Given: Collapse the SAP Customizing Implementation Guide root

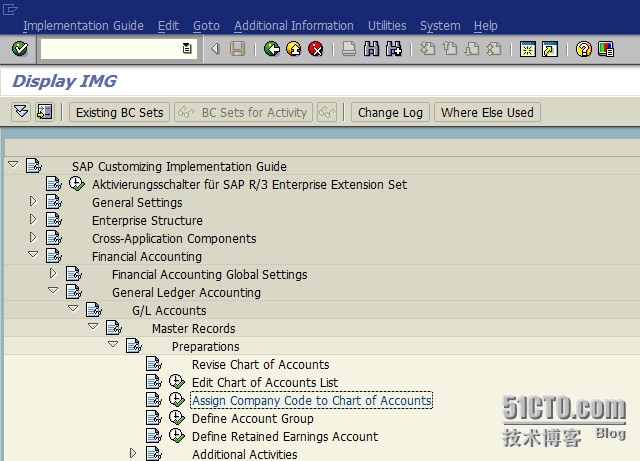Looking at the screenshot, I should [x=13, y=165].
